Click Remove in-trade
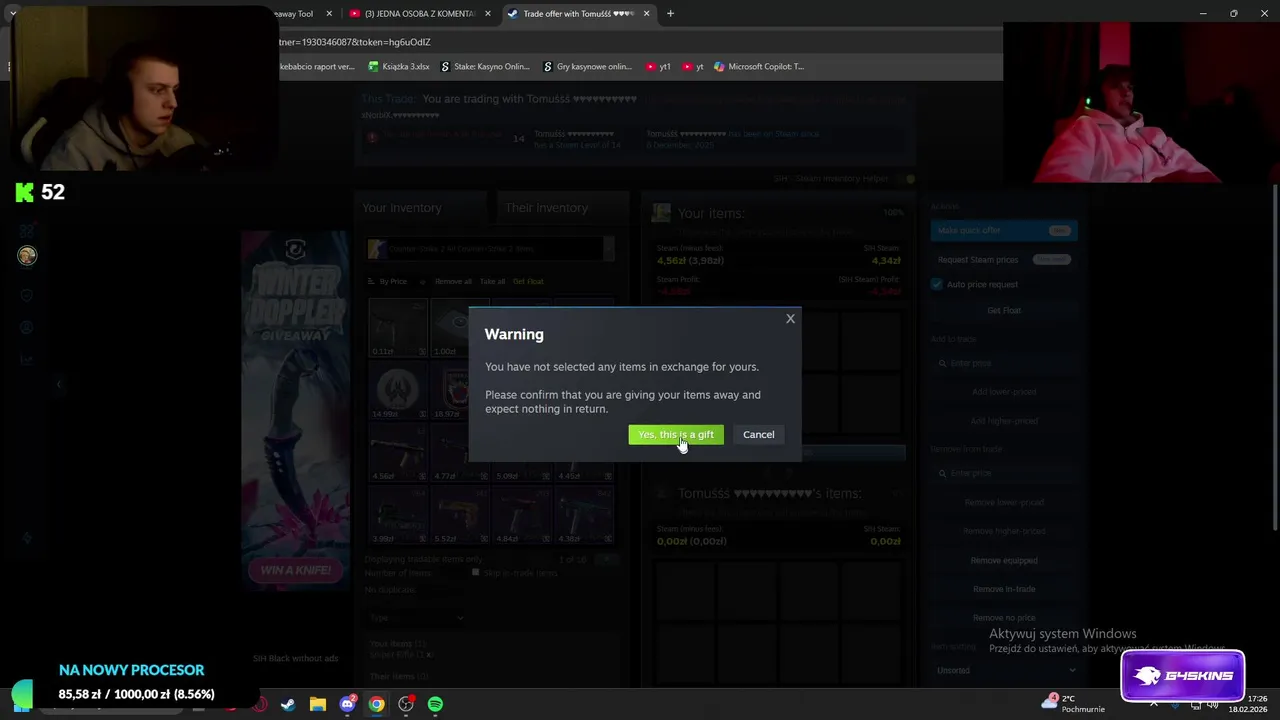 (x=1004, y=589)
